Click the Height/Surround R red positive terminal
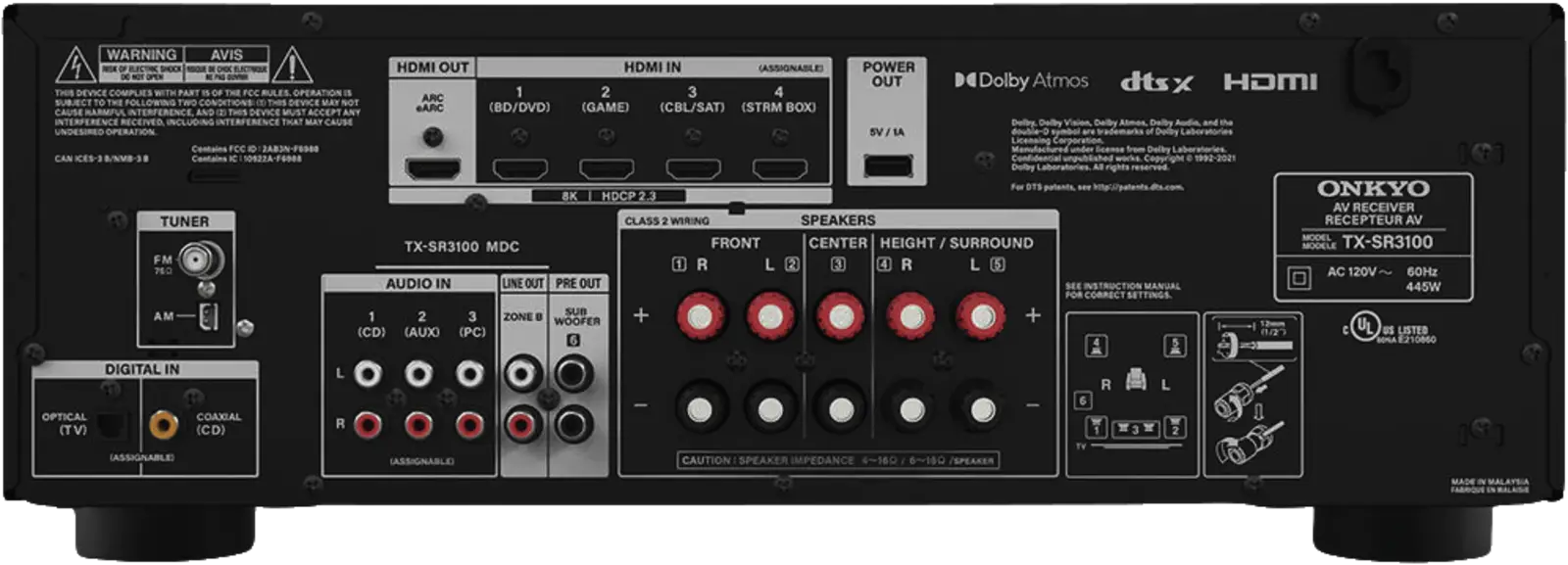Viewport: 1568px width, 565px height. tap(910, 315)
